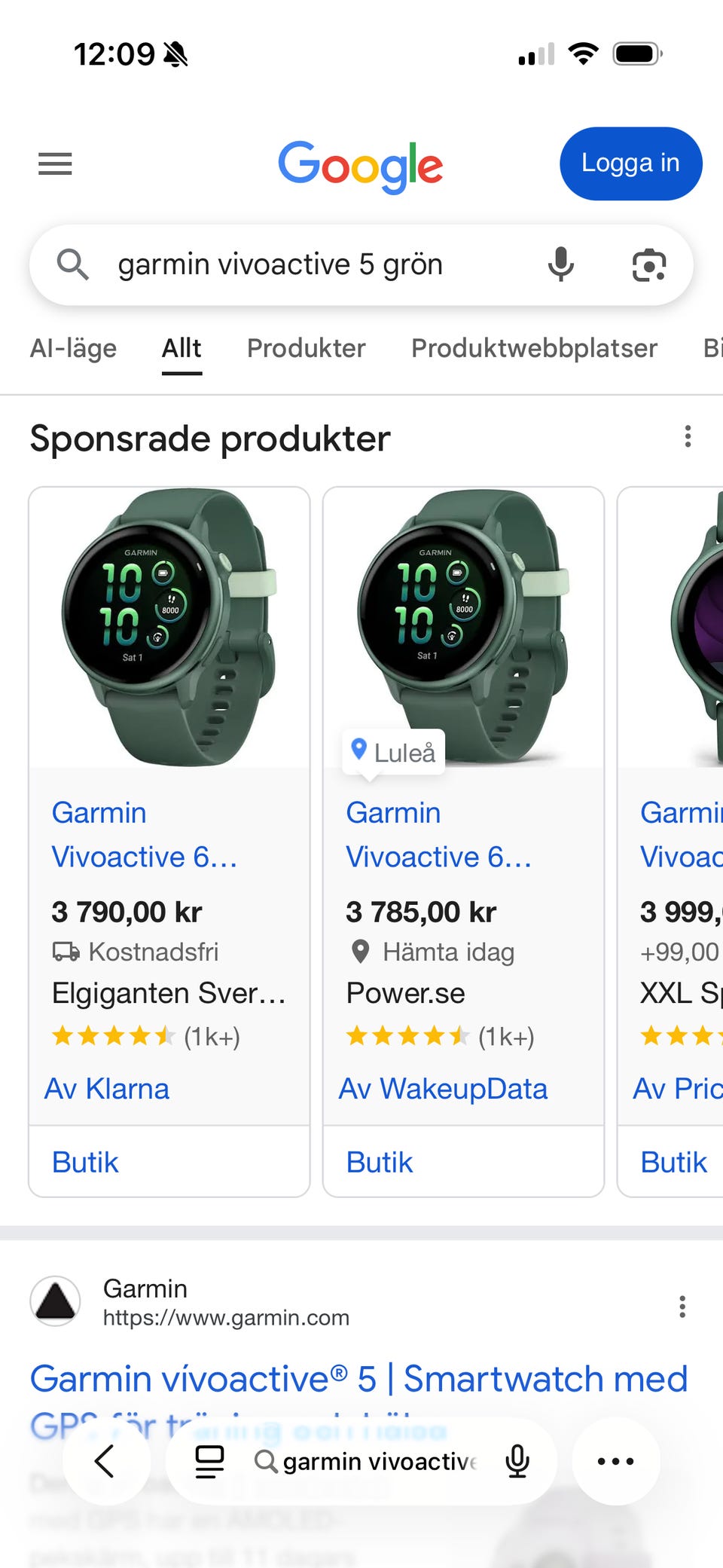Image resolution: width=723 pixels, height=1568 pixels.
Task: Open Garmin vívoactive 5 Smartwatch result link
Action: pos(358,1380)
